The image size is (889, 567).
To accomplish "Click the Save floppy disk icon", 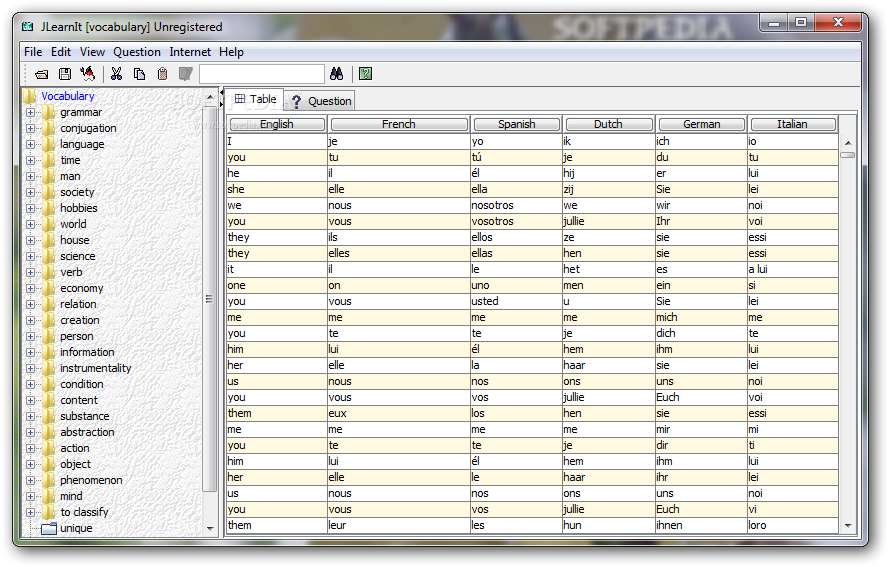I will pyautogui.click(x=65, y=74).
